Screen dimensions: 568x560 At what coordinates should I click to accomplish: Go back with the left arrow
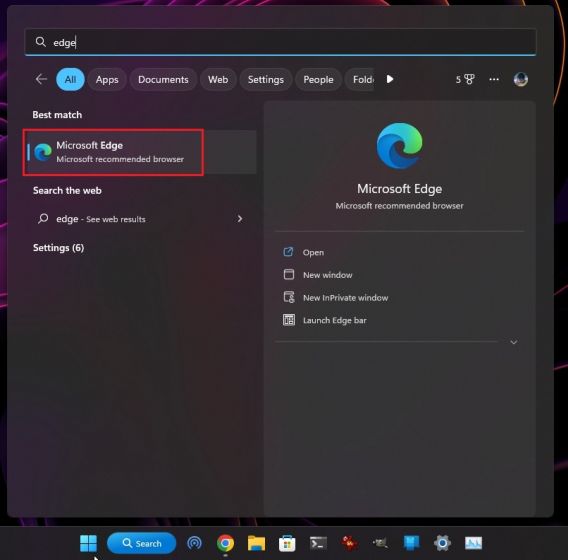(41, 79)
